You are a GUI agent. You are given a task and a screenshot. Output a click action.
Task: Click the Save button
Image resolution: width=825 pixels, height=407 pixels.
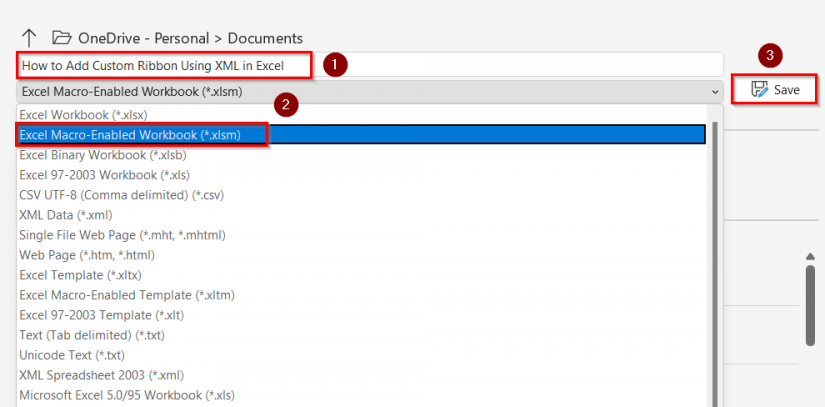point(774,89)
